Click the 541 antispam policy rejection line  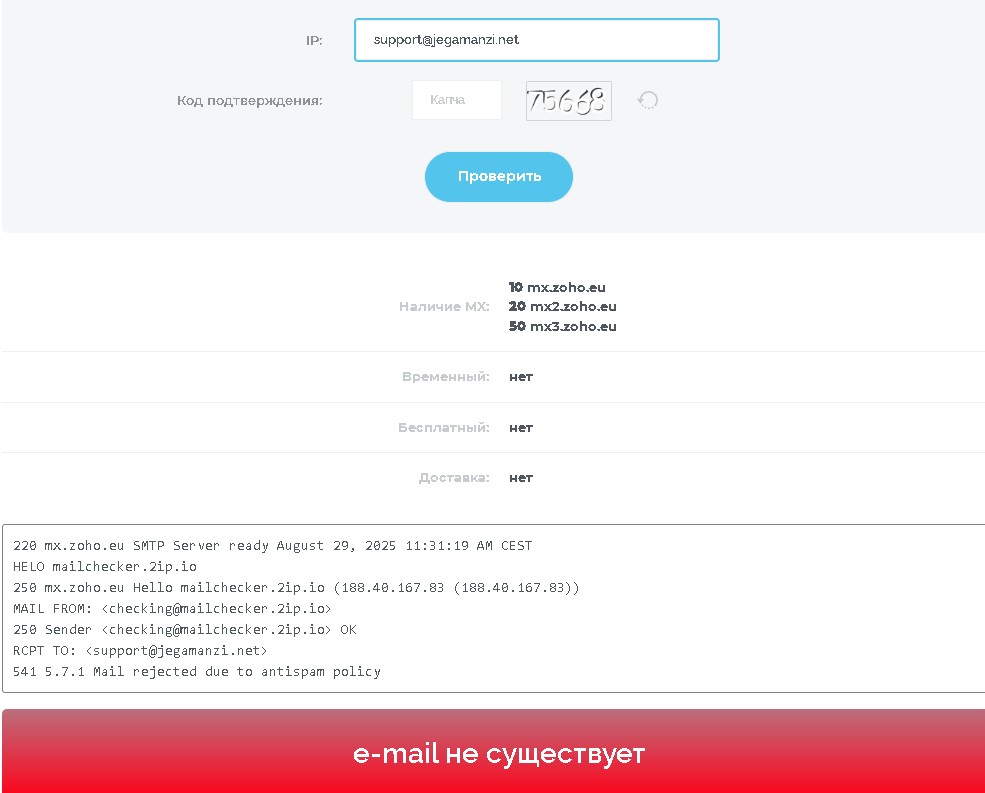click(197, 672)
